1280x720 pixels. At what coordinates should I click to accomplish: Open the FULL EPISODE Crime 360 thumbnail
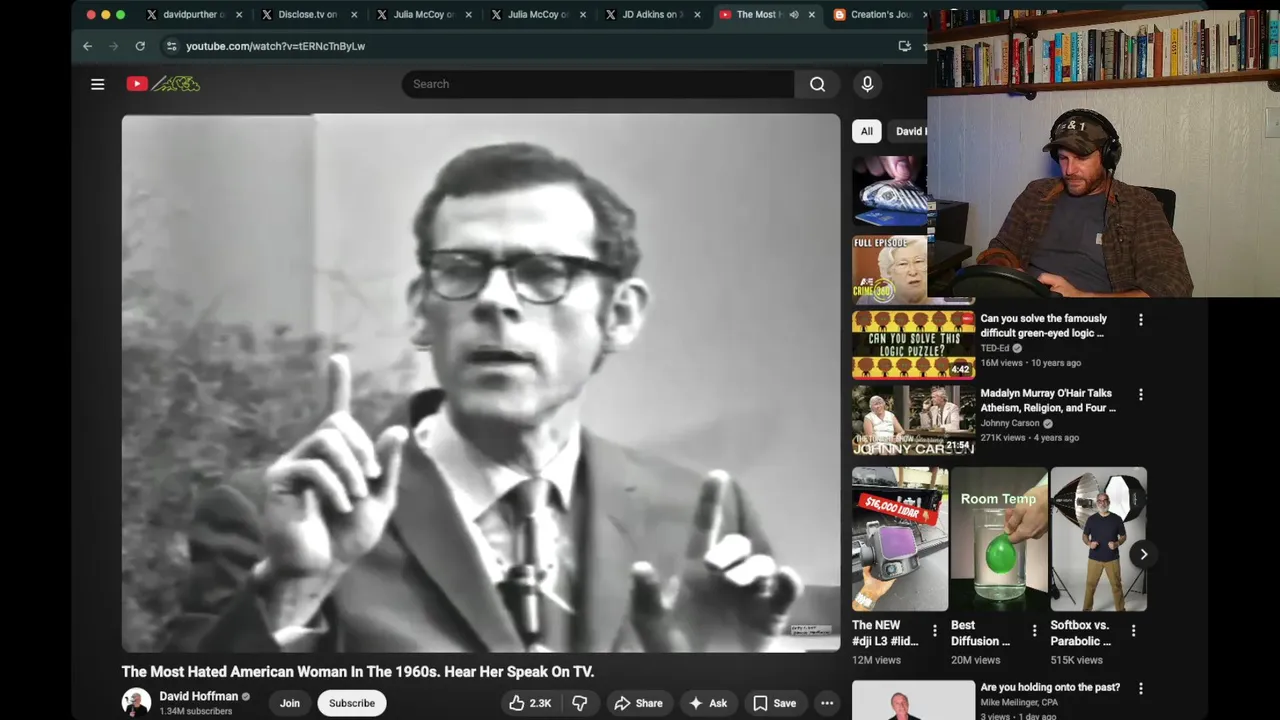click(890, 269)
